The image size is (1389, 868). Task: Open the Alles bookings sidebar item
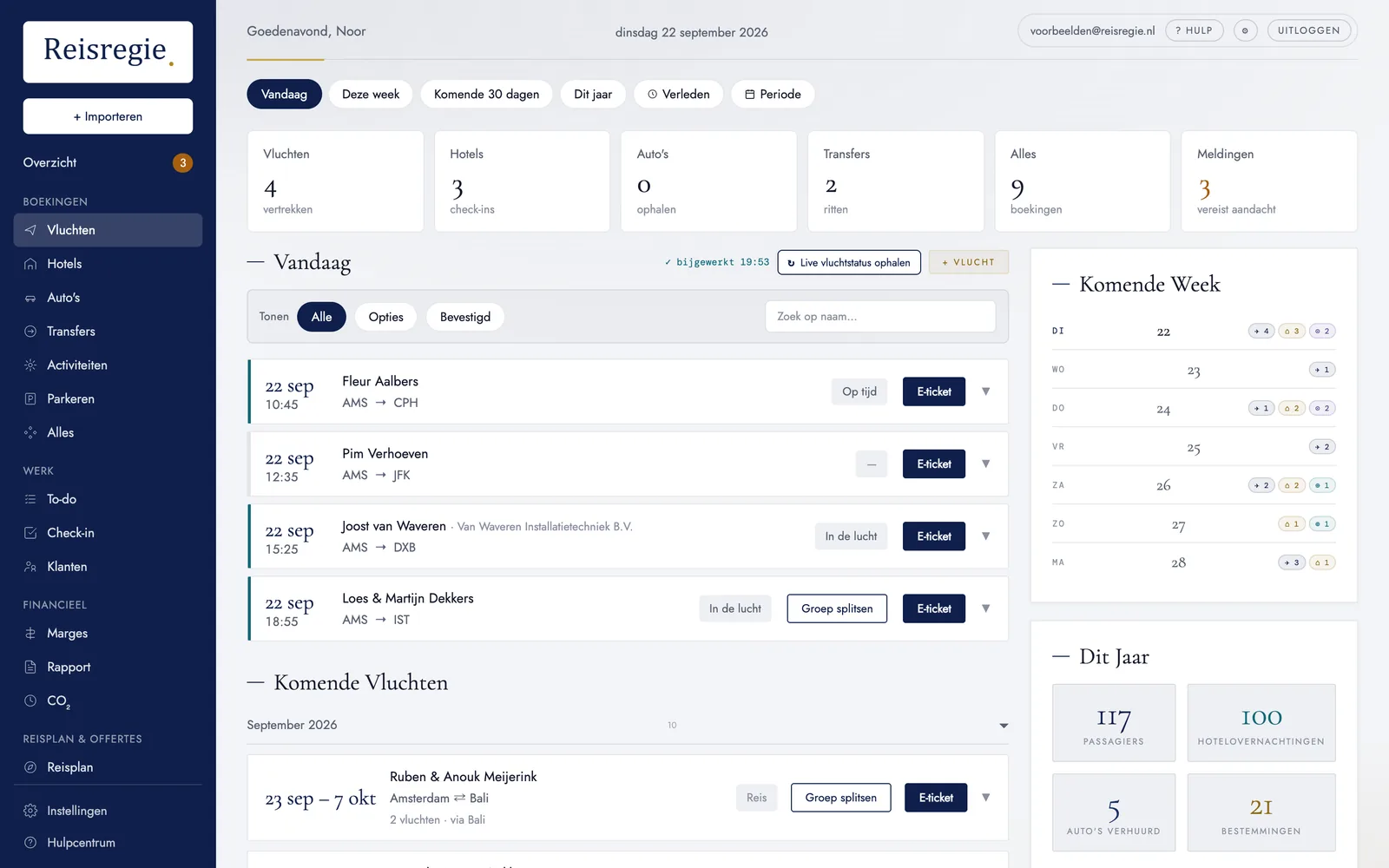tap(108, 432)
